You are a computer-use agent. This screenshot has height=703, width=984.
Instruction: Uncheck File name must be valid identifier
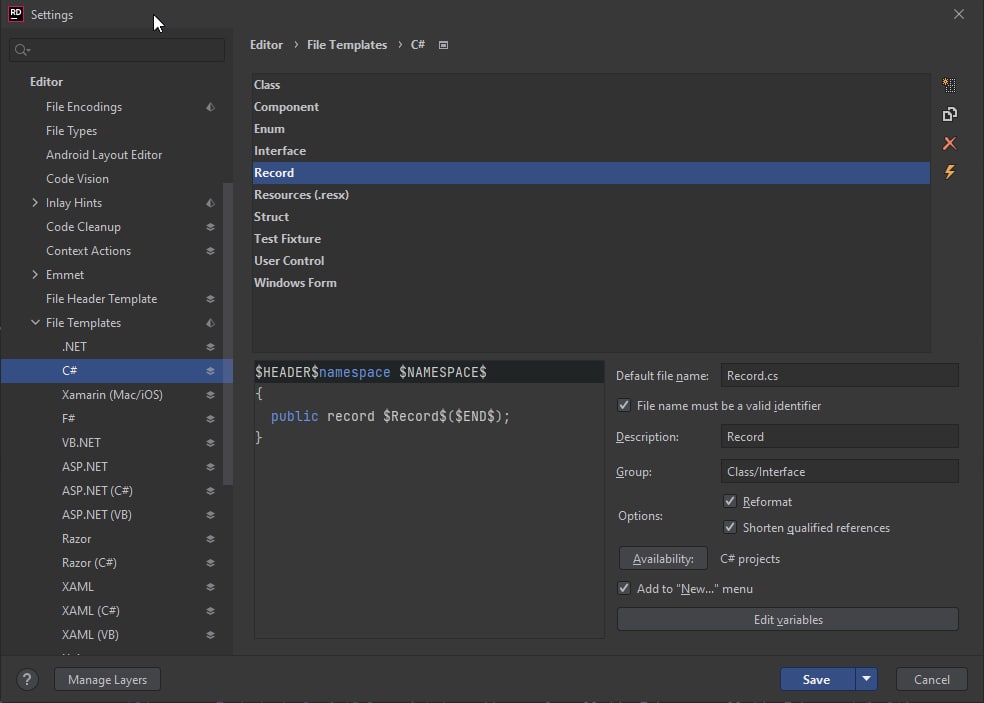624,406
